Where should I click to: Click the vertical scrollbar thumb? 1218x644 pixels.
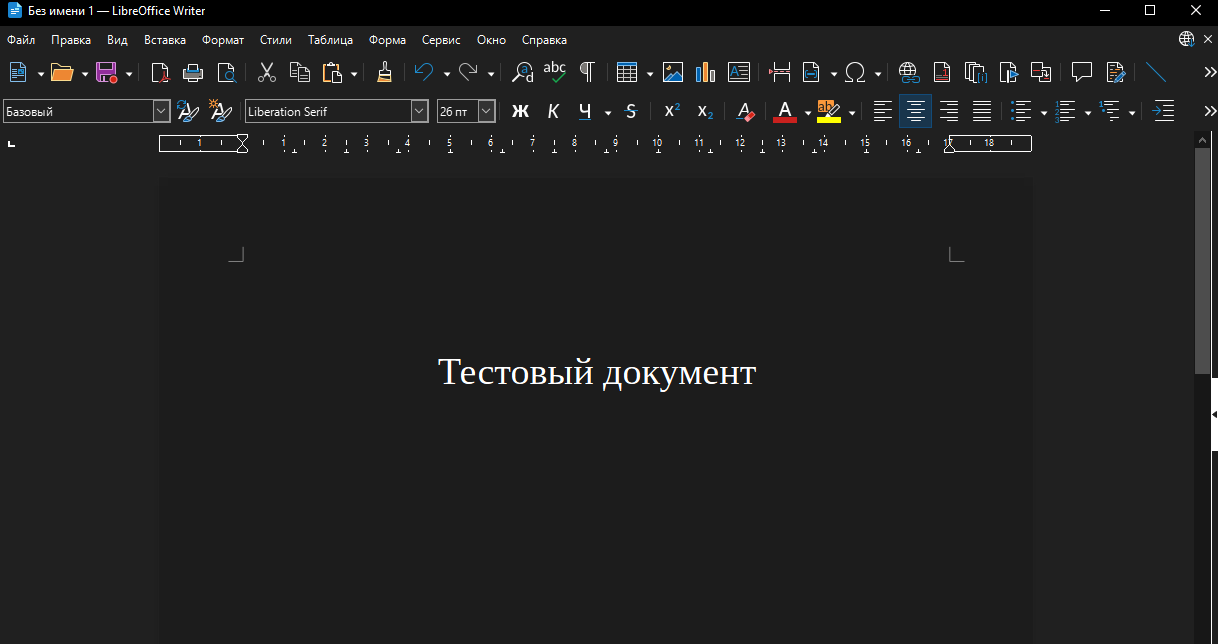pyautogui.click(x=1202, y=260)
